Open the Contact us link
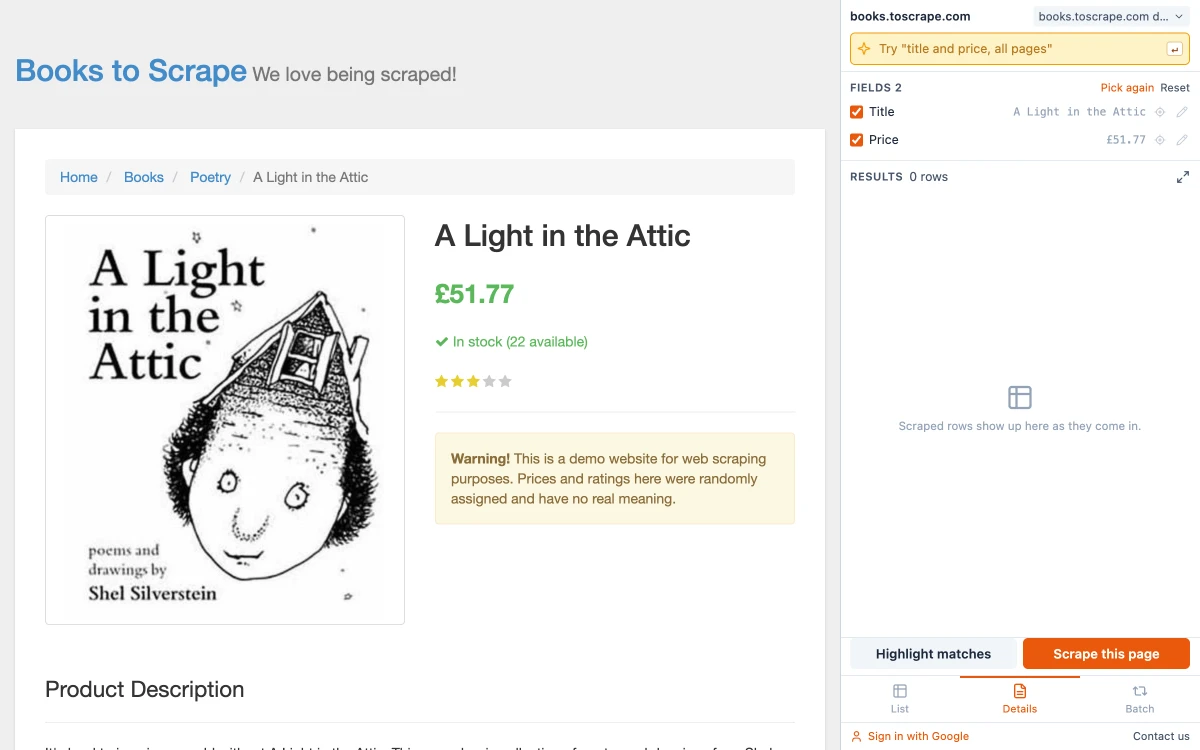1200x750 pixels. pos(1161,736)
